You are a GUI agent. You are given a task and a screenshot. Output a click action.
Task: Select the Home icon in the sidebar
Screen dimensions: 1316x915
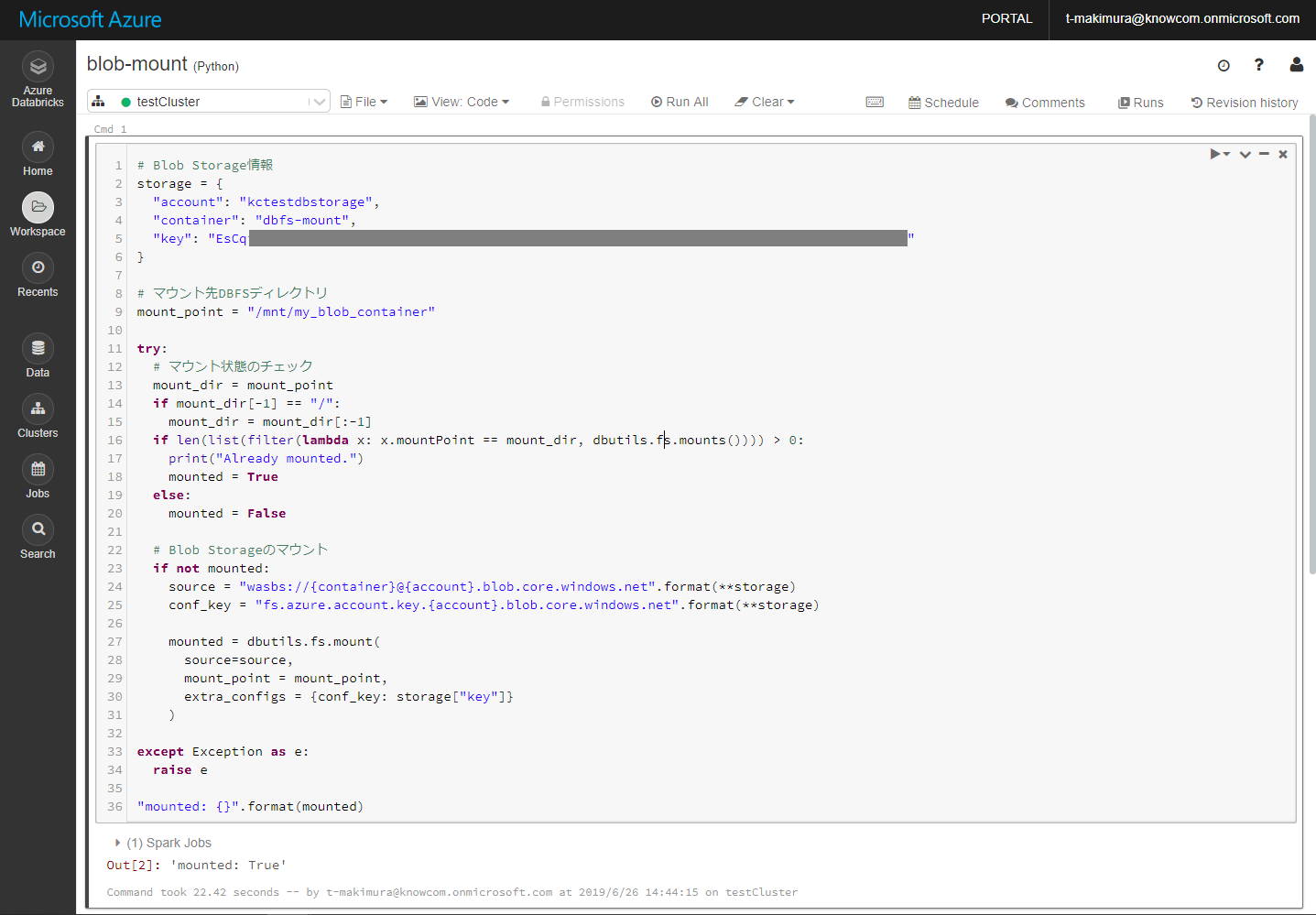pos(38,154)
